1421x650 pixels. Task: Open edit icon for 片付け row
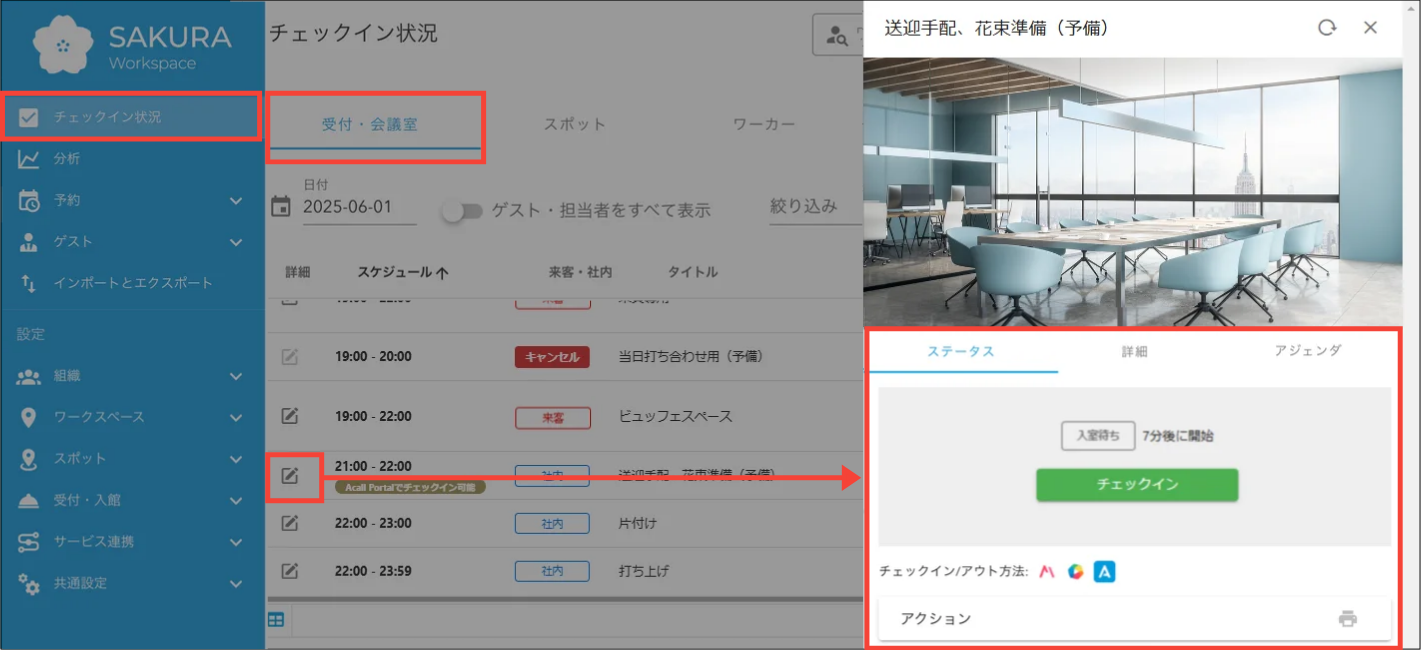click(290, 523)
